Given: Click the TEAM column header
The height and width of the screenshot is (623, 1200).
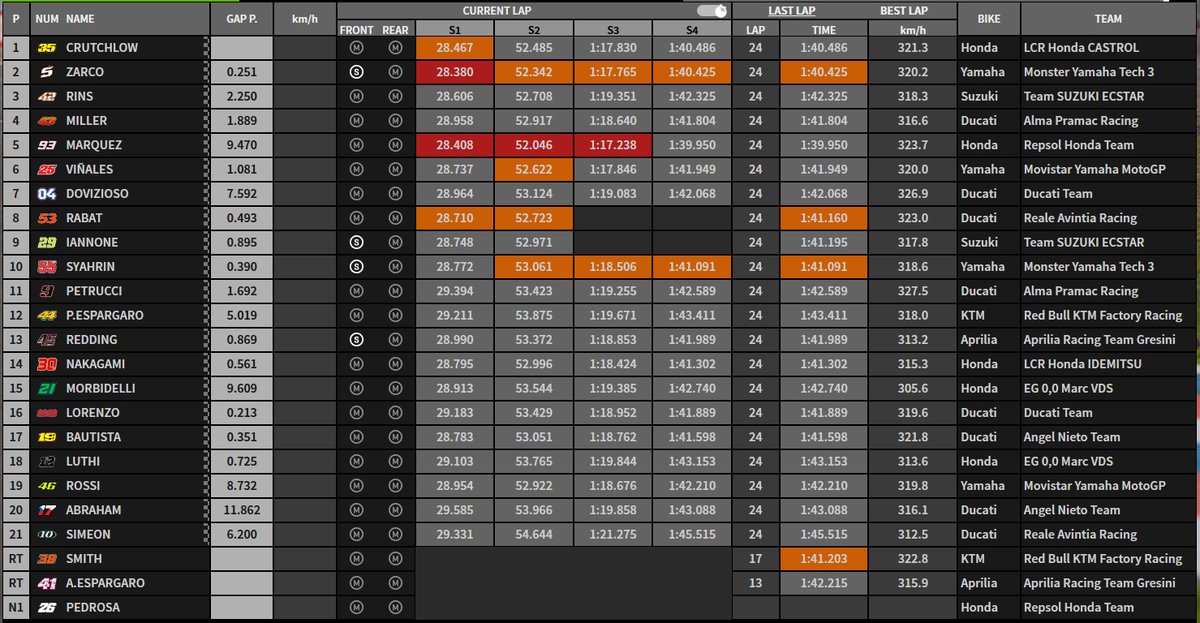Looking at the screenshot, I should coord(1110,18).
